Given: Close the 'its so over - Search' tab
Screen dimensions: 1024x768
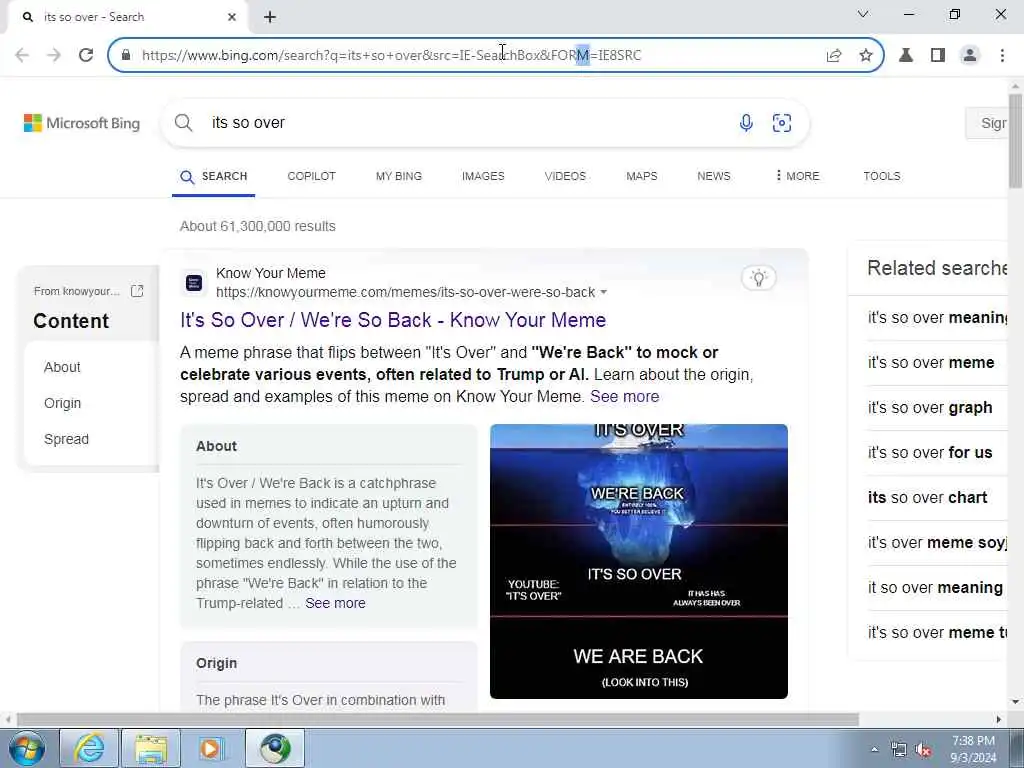Looking at the screenshot, I should coord(232,17).
